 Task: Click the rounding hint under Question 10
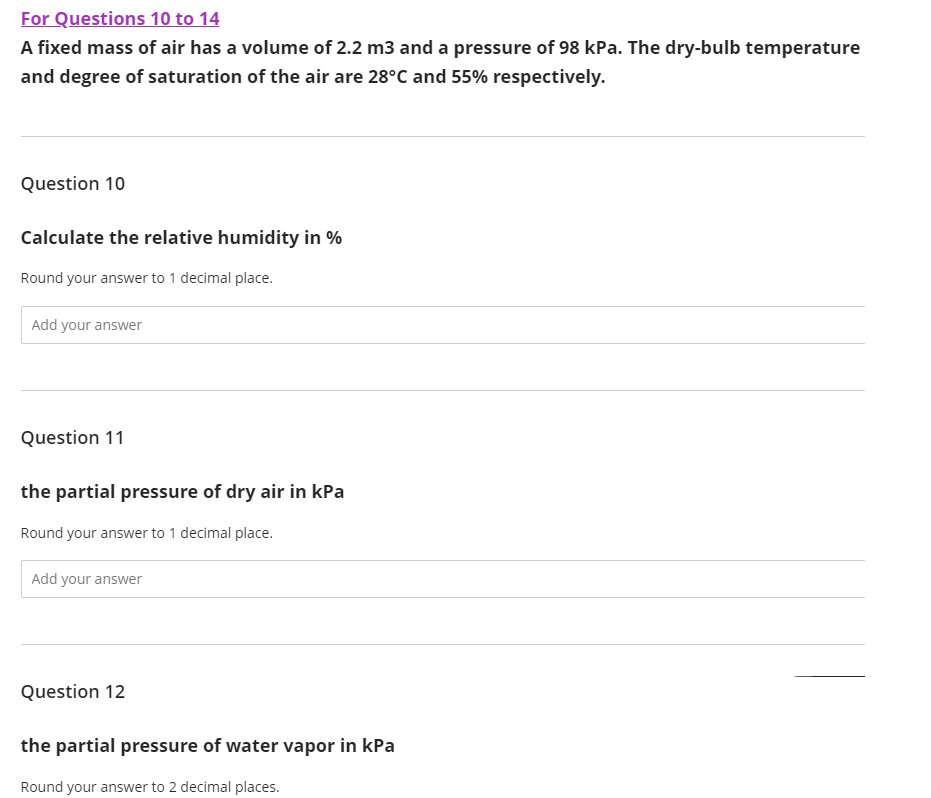pyautogui.click(x=147, y=278)
